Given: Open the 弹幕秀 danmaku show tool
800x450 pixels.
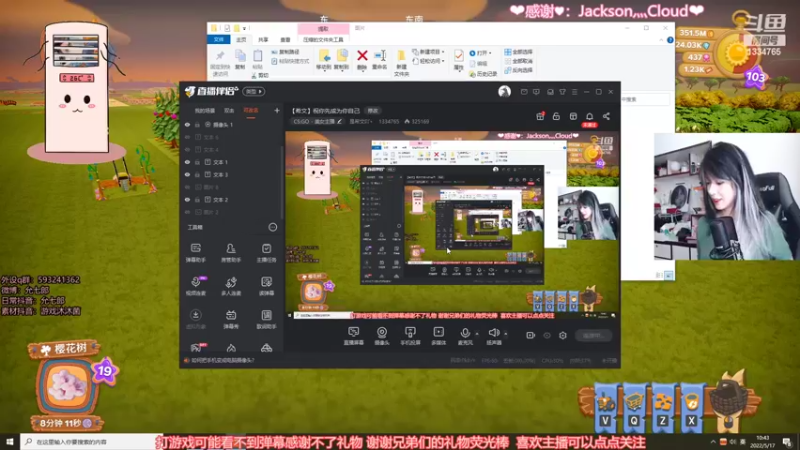Looking at the screenshot, I should pos(231,319).
